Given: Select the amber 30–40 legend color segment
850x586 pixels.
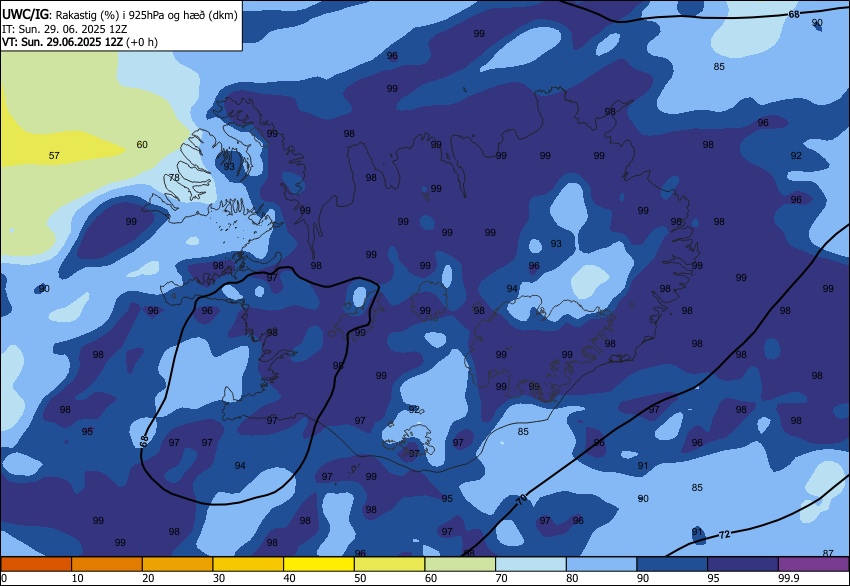Looking at the screenshot, I should 248,564.
